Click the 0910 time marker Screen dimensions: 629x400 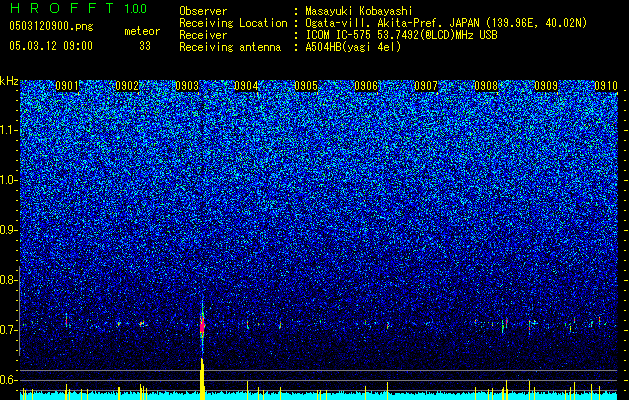coord(606,86)
